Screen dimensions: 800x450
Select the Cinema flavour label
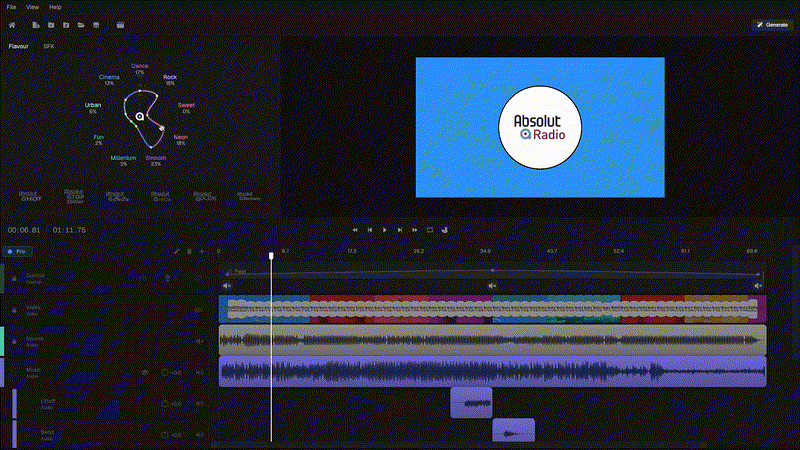[109, 78]
